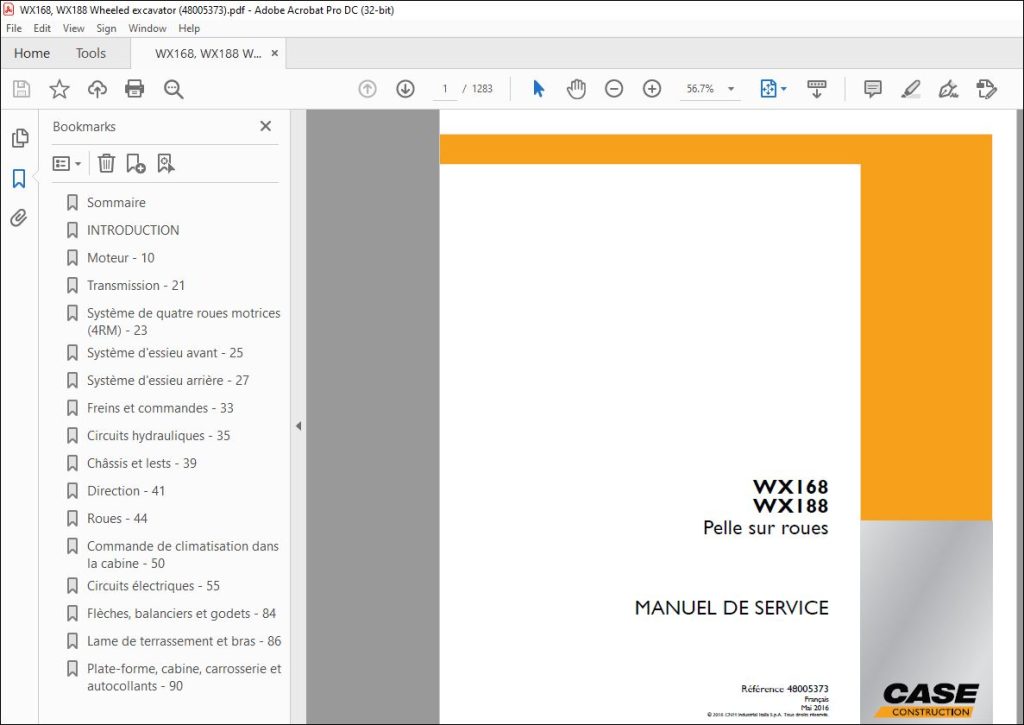This screenshot has width=1024, height=725.
Task: Expand the fit page options arrow
Action: (x=784, y=89)
